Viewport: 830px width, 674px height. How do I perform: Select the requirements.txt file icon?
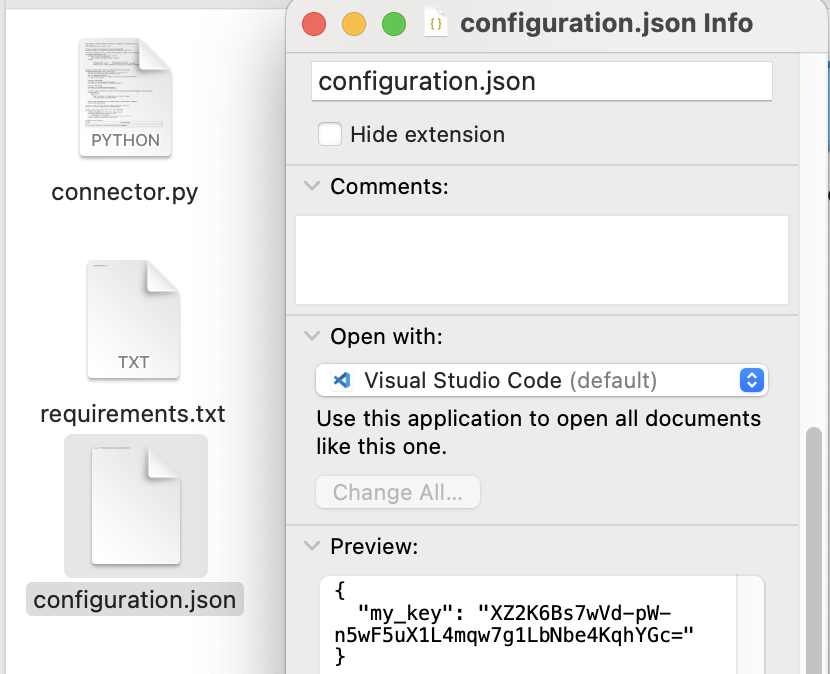(x=133, y=319)
